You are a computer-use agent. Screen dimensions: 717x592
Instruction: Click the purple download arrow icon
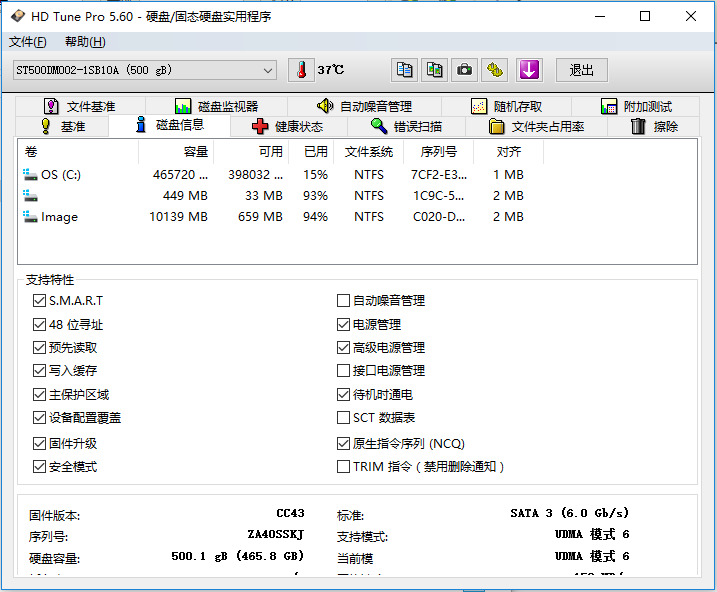529,70
